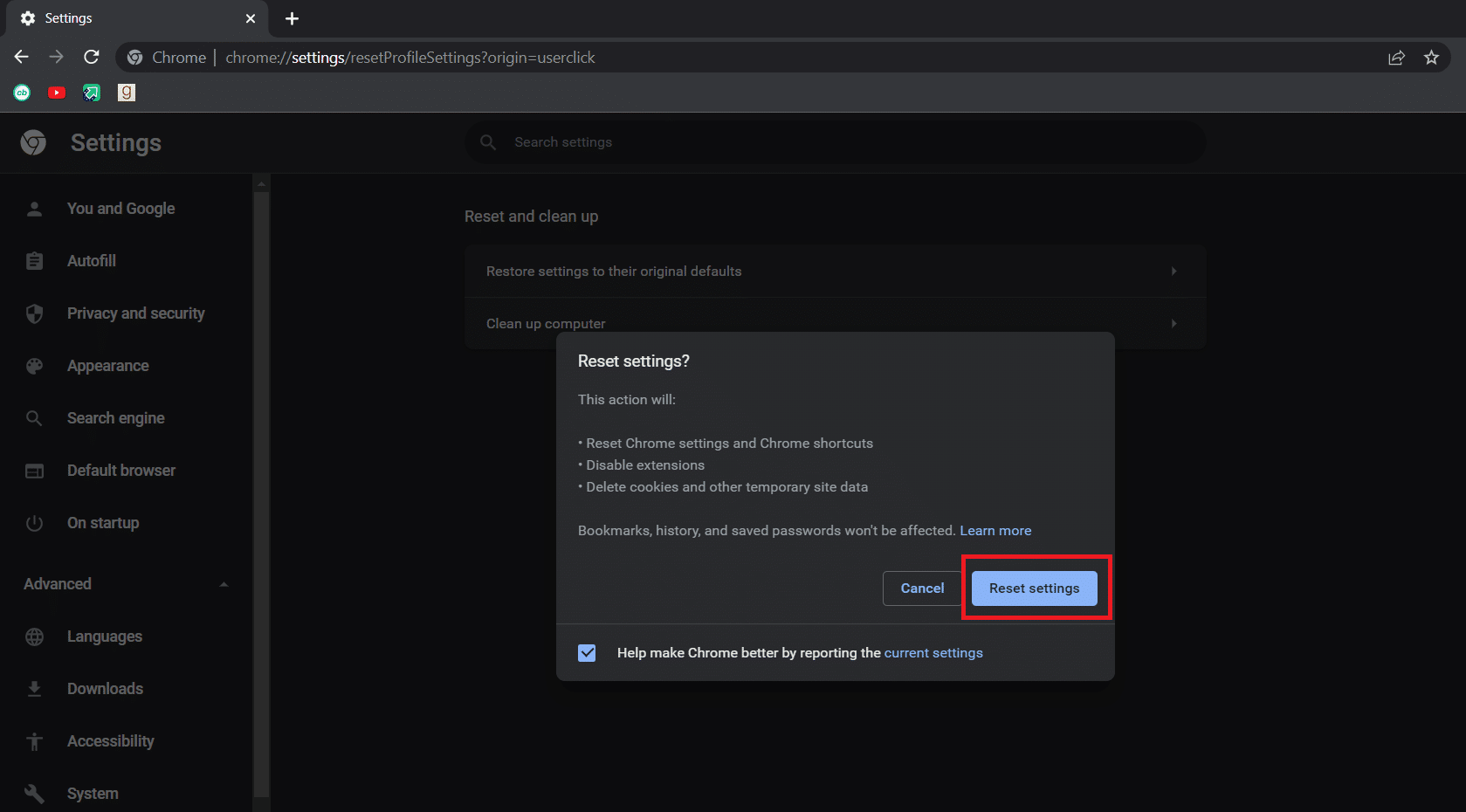Click Reset settings button
The image size is (1466, 812).
1034,588
